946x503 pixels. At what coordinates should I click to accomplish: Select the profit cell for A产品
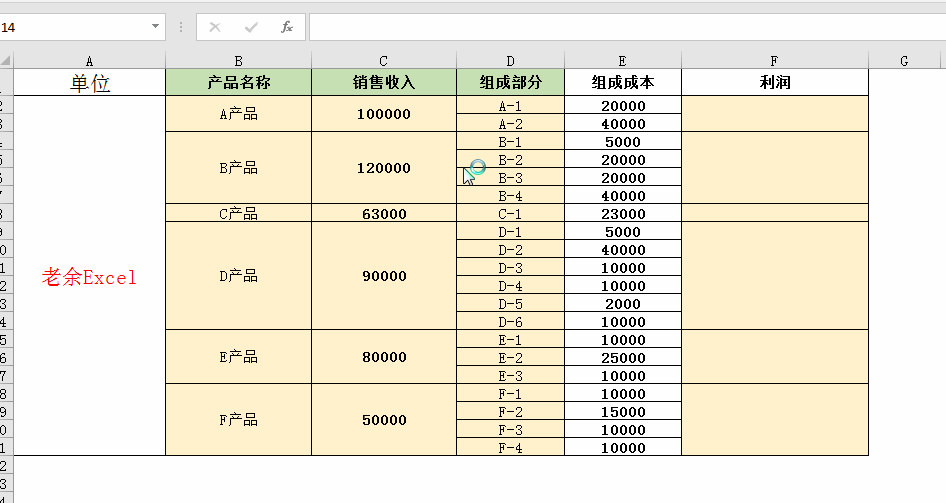pyautogui.click(x=775, y=114)
